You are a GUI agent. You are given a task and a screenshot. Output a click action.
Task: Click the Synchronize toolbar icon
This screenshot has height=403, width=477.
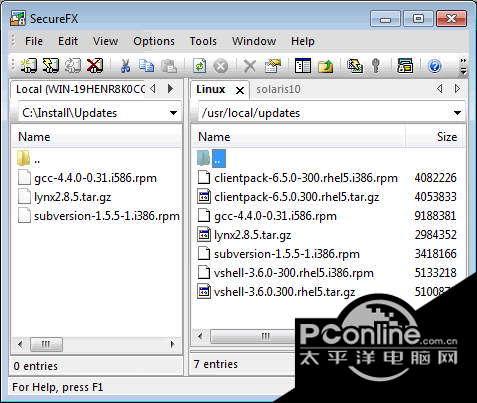(x=355, y=65)
